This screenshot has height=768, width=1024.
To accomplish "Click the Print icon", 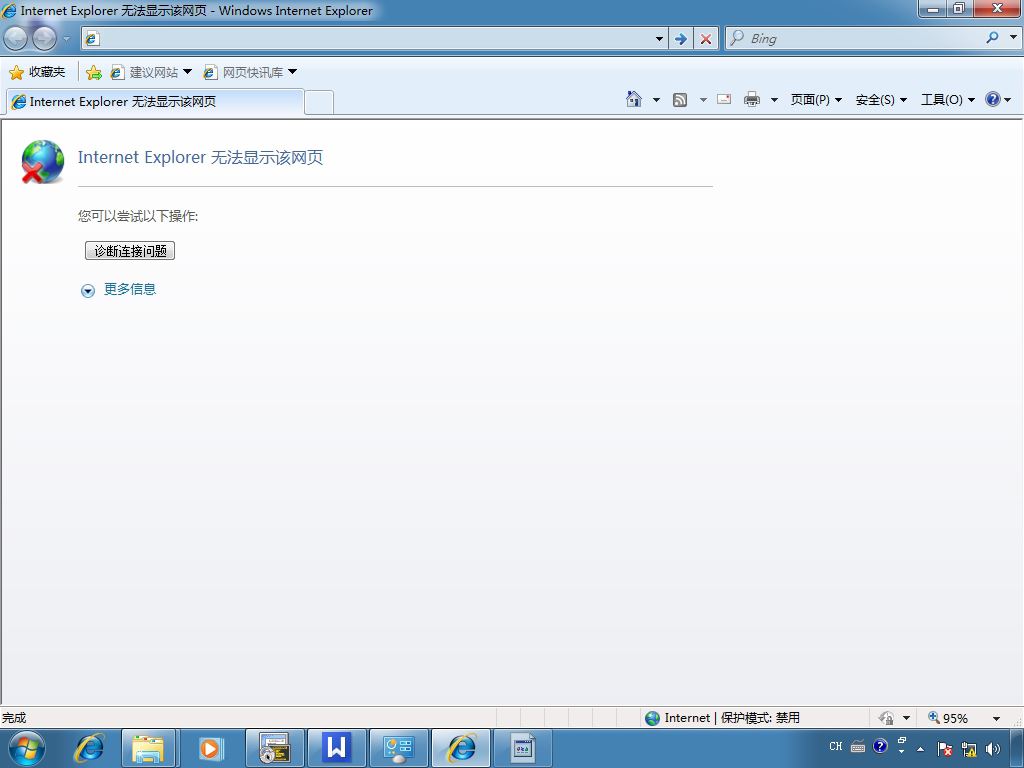I will click(x=752, y=99).
